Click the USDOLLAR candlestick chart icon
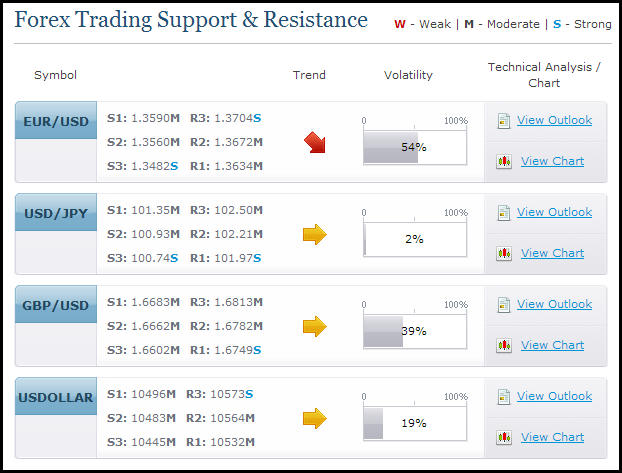 click(504, 438)
